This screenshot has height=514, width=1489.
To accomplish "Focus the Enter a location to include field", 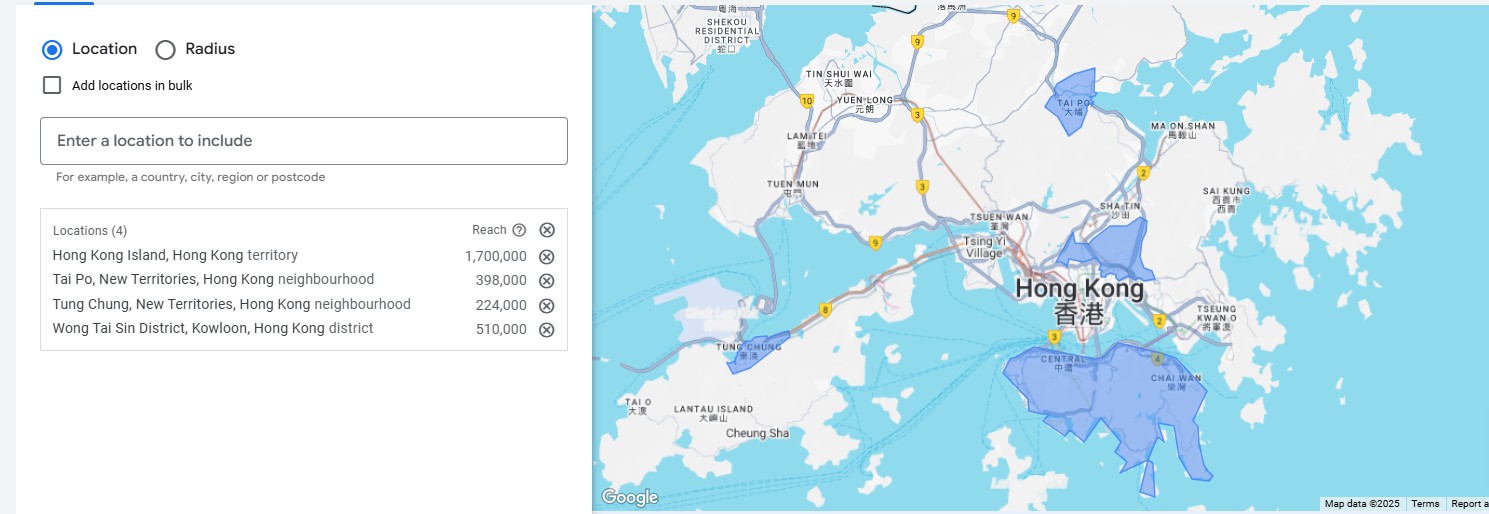I will [304, 141].
